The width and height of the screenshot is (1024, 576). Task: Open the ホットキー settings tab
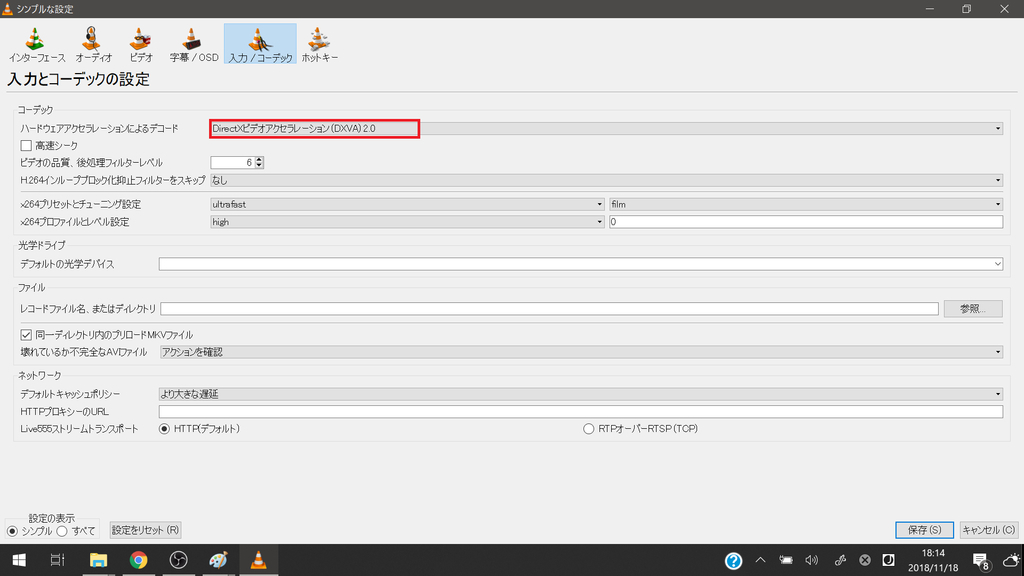coord(319,44)
